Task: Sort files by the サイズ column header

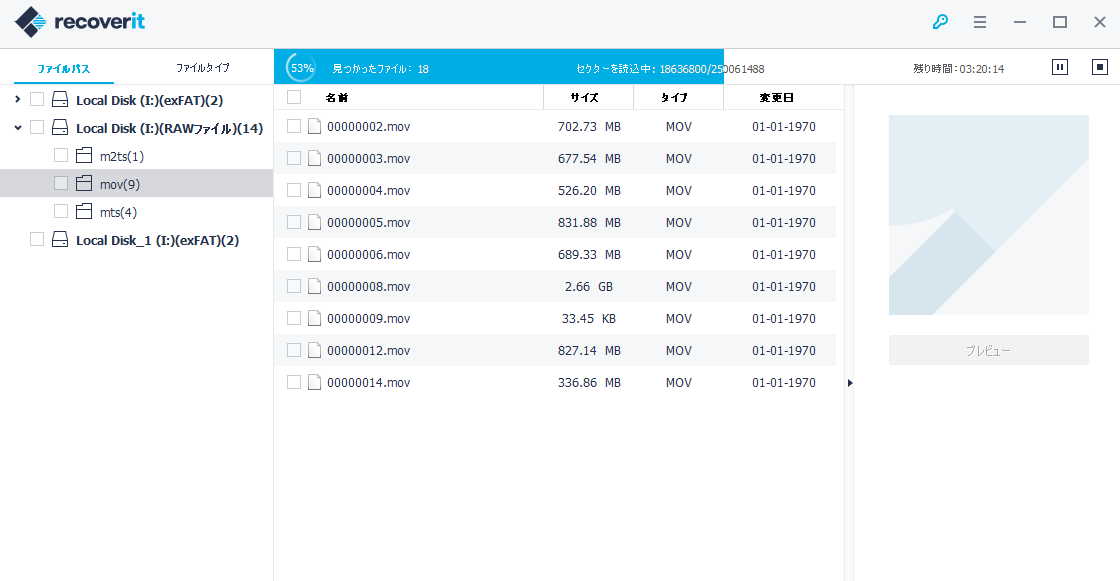Action: (x=585, y=98)
